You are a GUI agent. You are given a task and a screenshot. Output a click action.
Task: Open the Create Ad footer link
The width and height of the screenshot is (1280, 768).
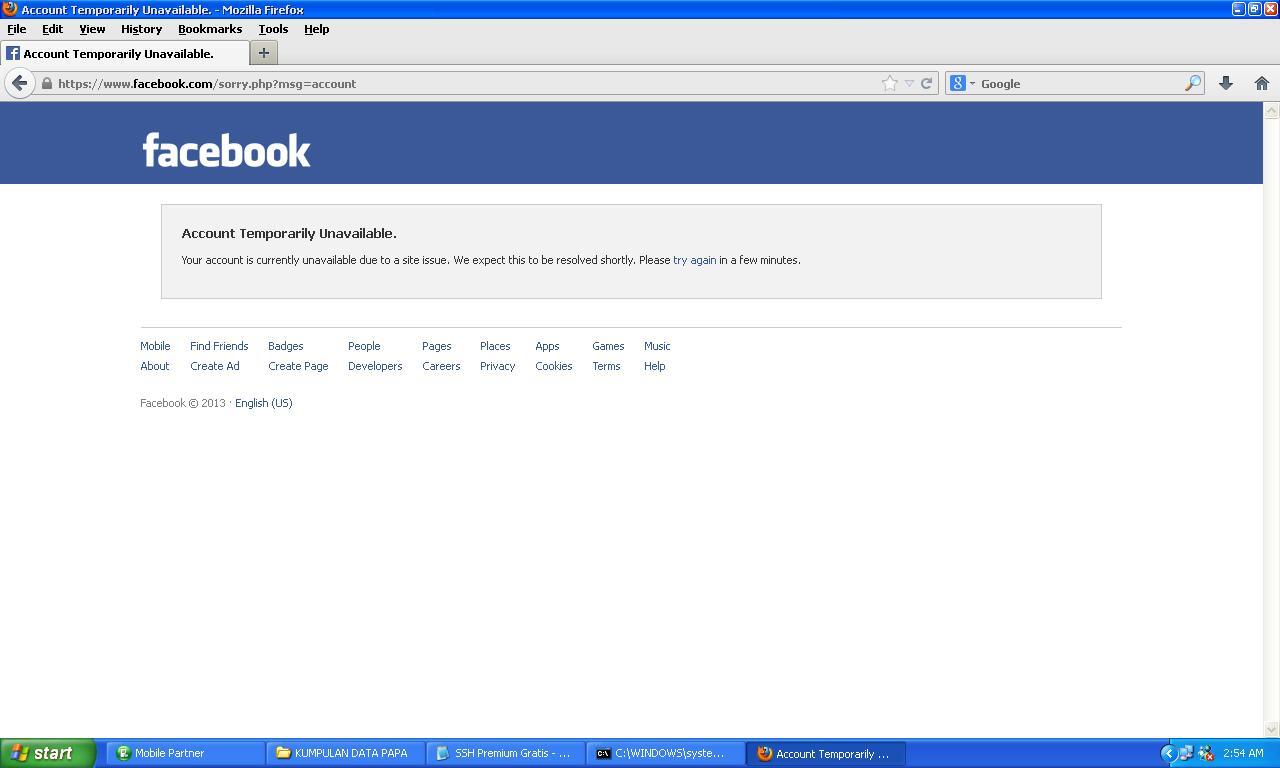click(215, 366)
